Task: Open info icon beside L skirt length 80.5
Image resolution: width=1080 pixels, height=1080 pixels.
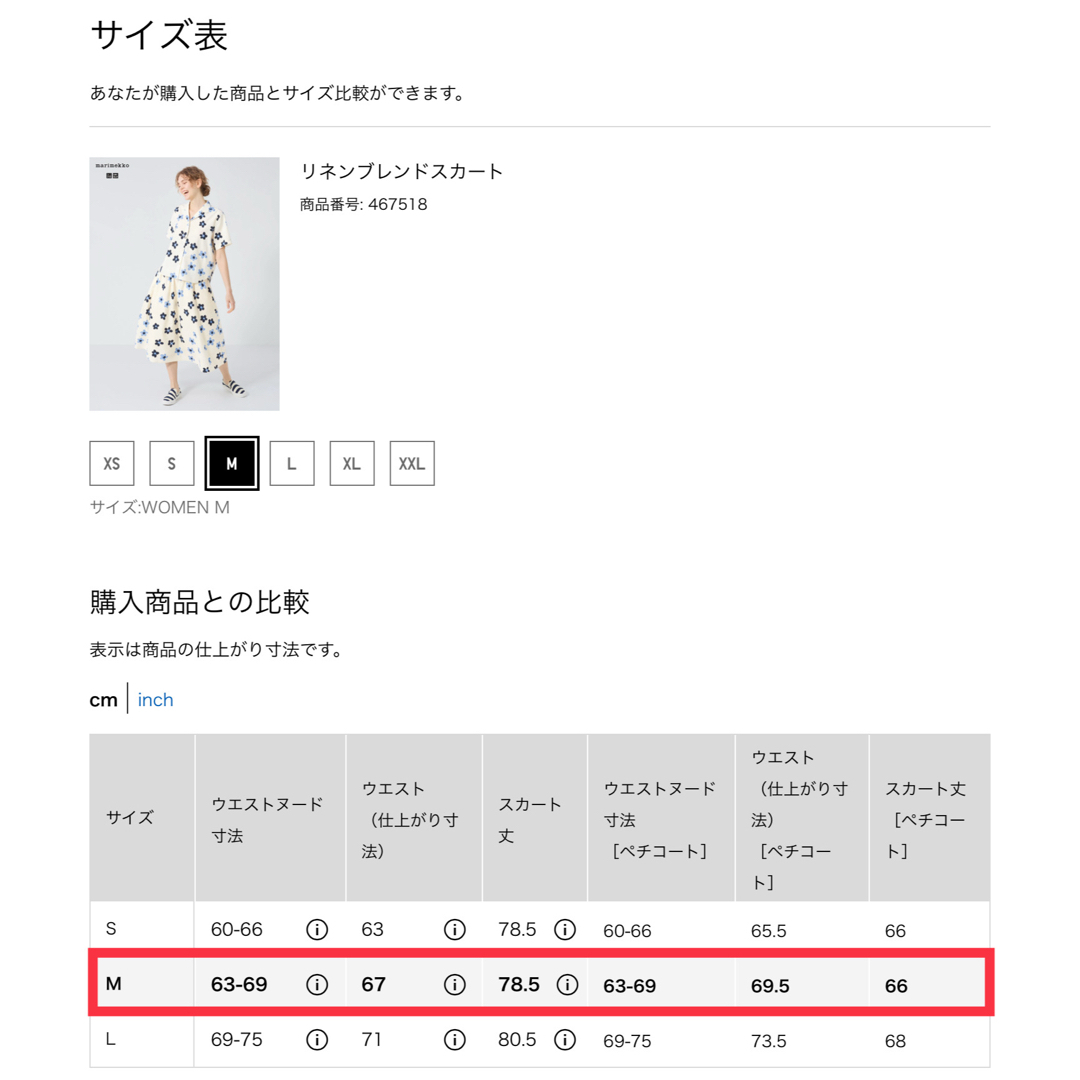Action: [565, 1039]
